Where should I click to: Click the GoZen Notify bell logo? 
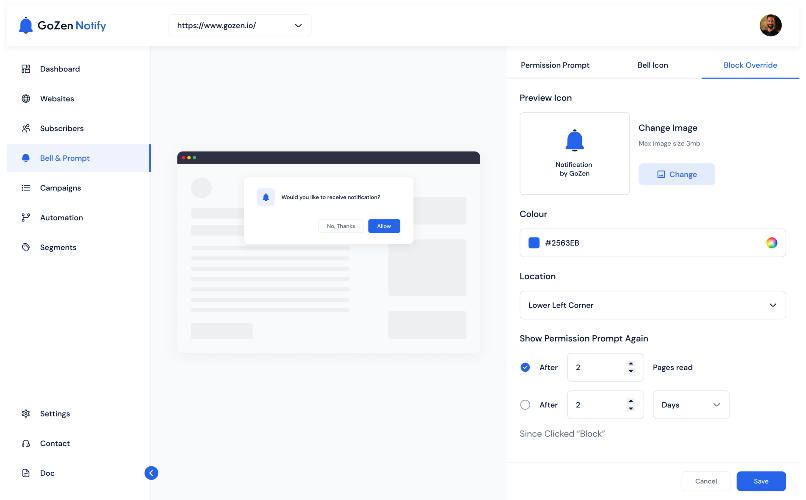[26, 25]
